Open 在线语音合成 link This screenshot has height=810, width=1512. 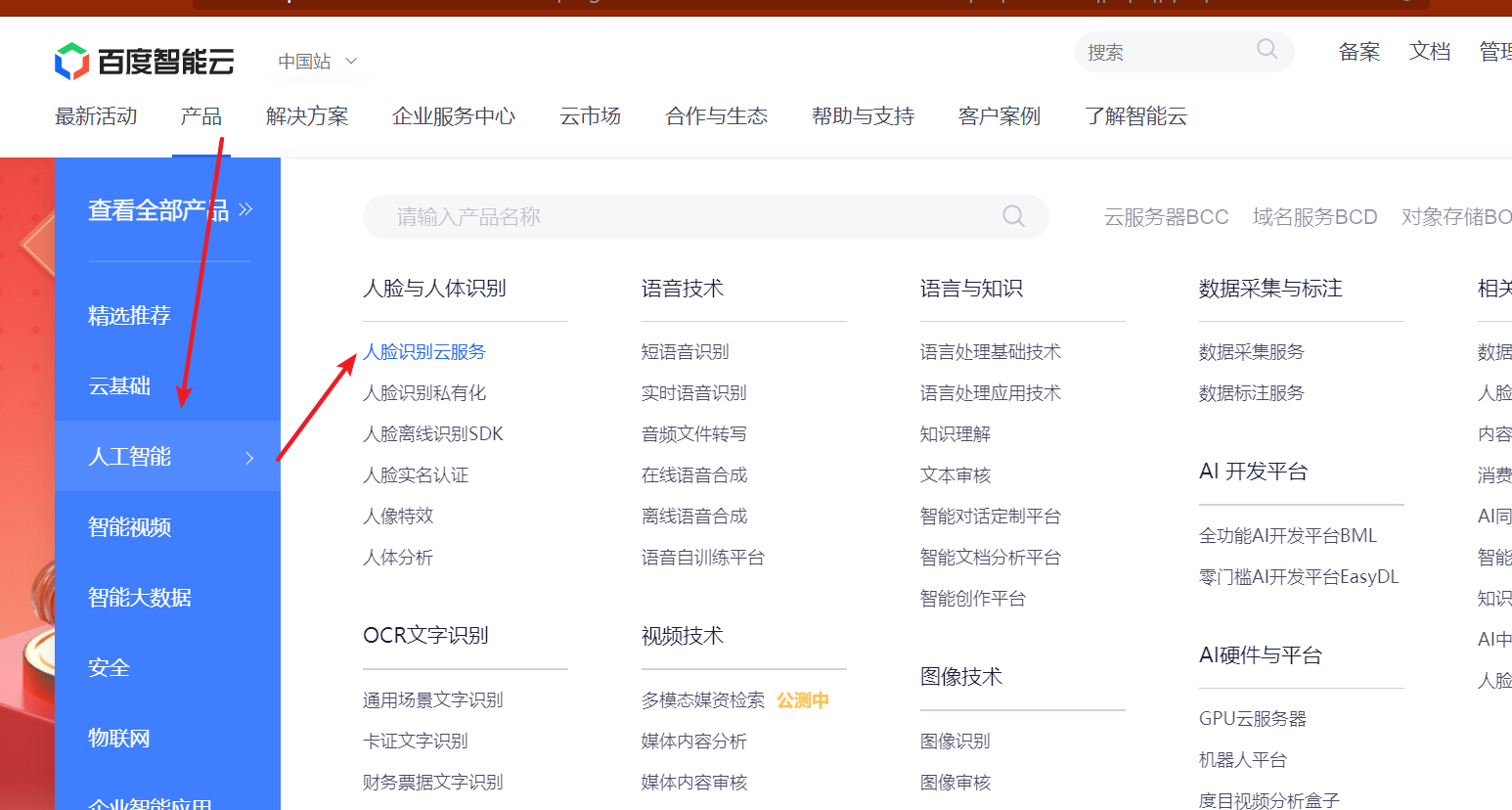(694, 475)
